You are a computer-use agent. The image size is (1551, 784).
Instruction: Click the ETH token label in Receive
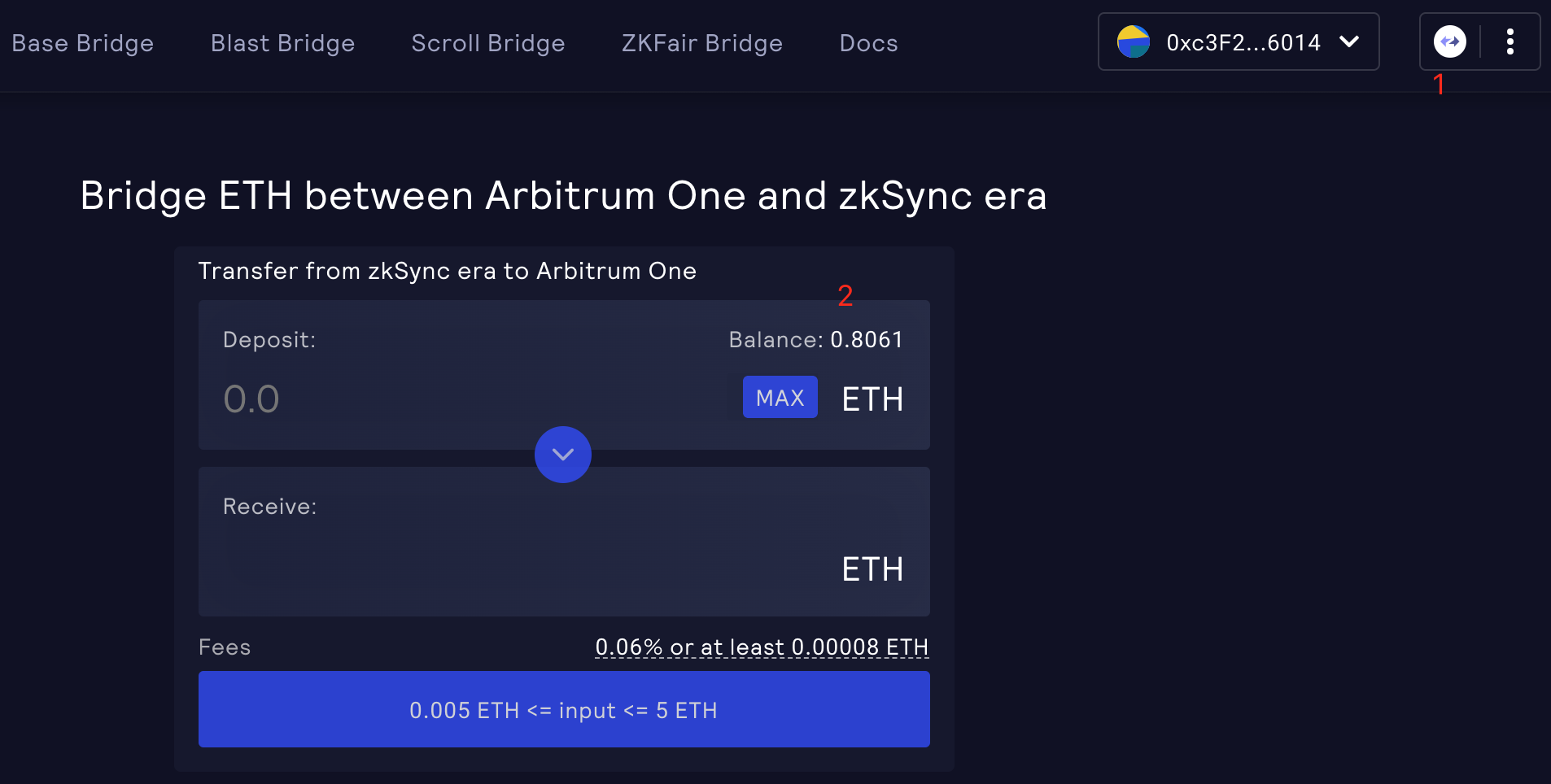pyautogui.click(x=872, y=569)
